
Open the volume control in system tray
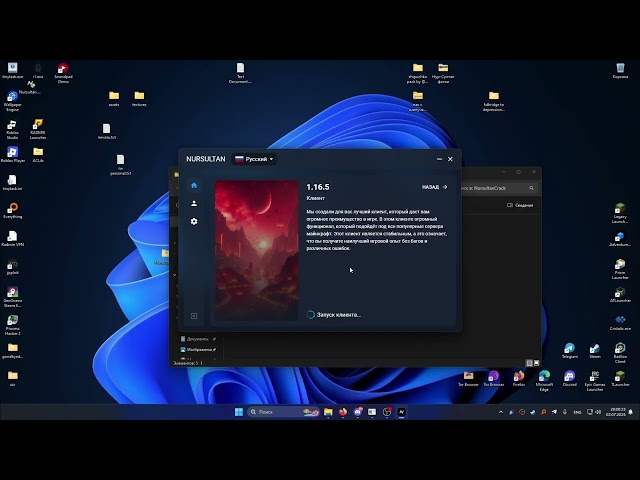[598, 412]
